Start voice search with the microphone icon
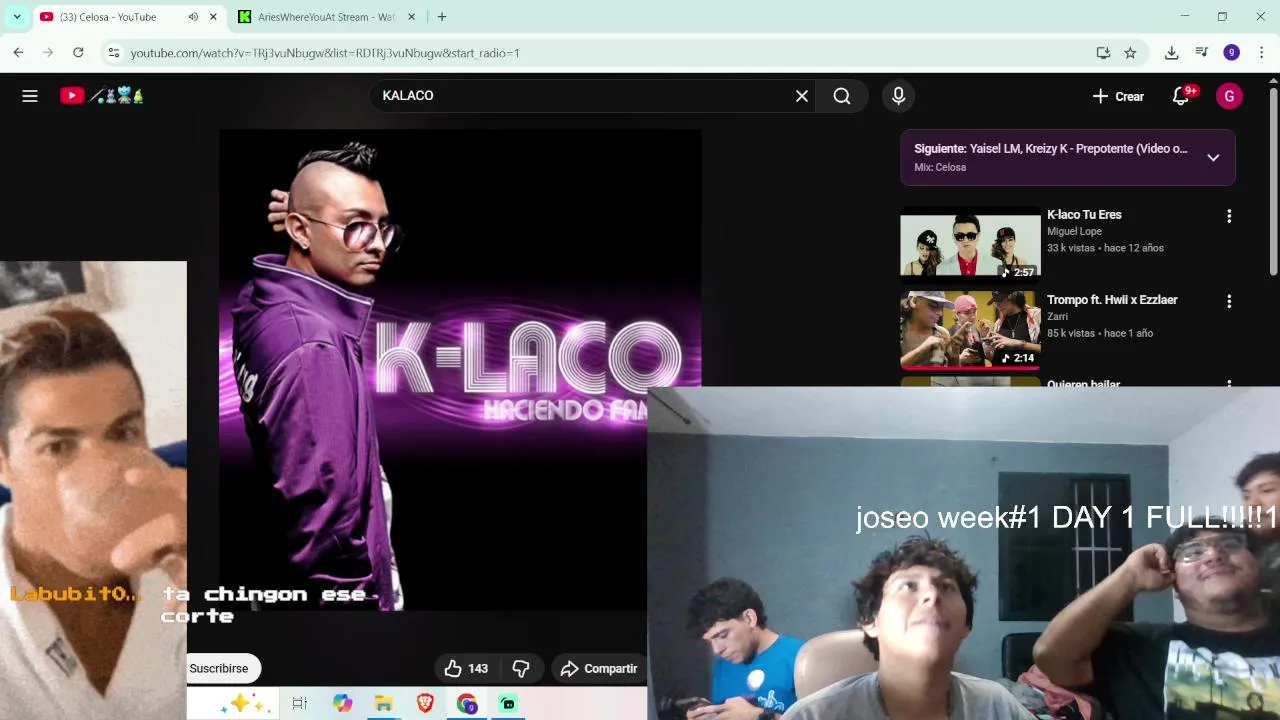Image resolution: width=1280 pixels, height=720 pixels. click(x=898, y=96)
